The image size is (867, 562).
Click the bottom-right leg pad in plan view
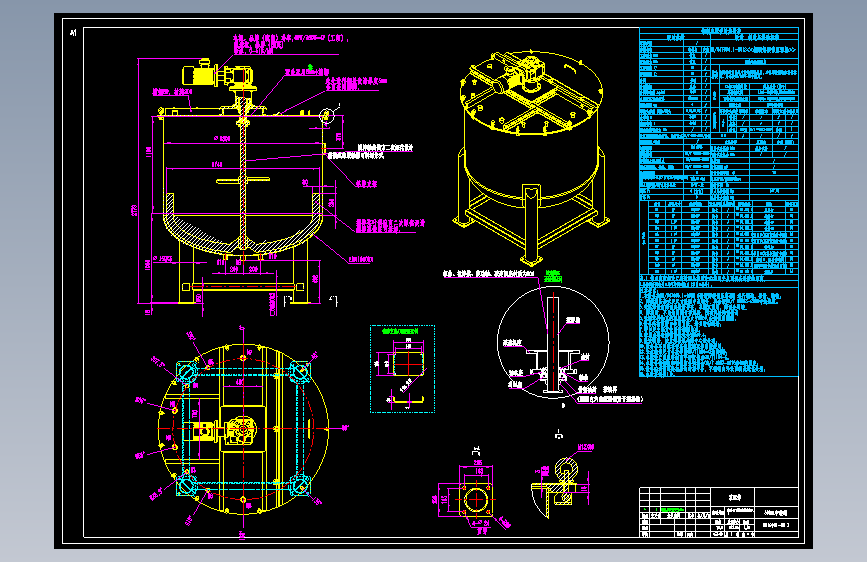[299, 485]
